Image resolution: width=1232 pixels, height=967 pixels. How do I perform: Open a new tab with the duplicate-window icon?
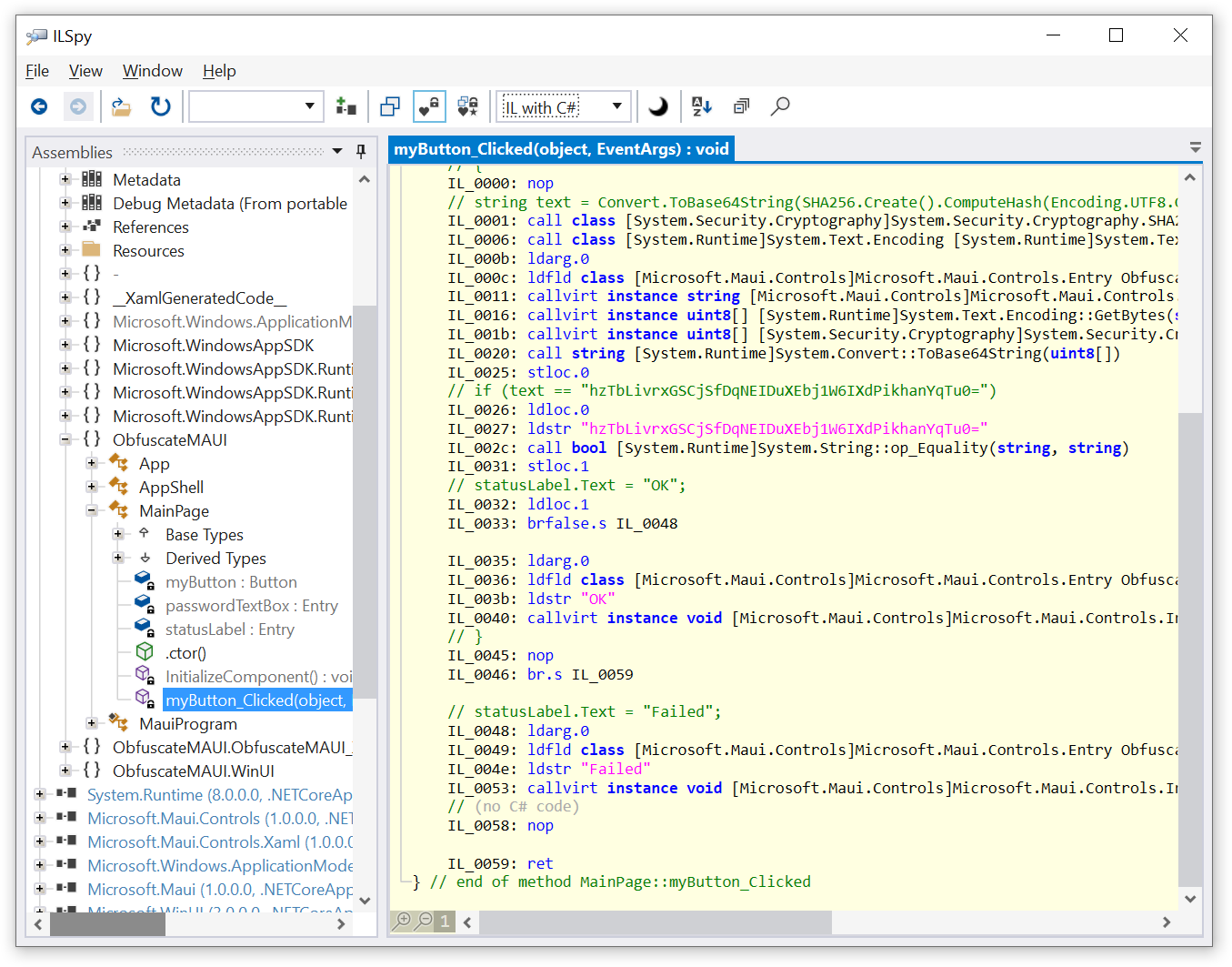pos(390,106)
